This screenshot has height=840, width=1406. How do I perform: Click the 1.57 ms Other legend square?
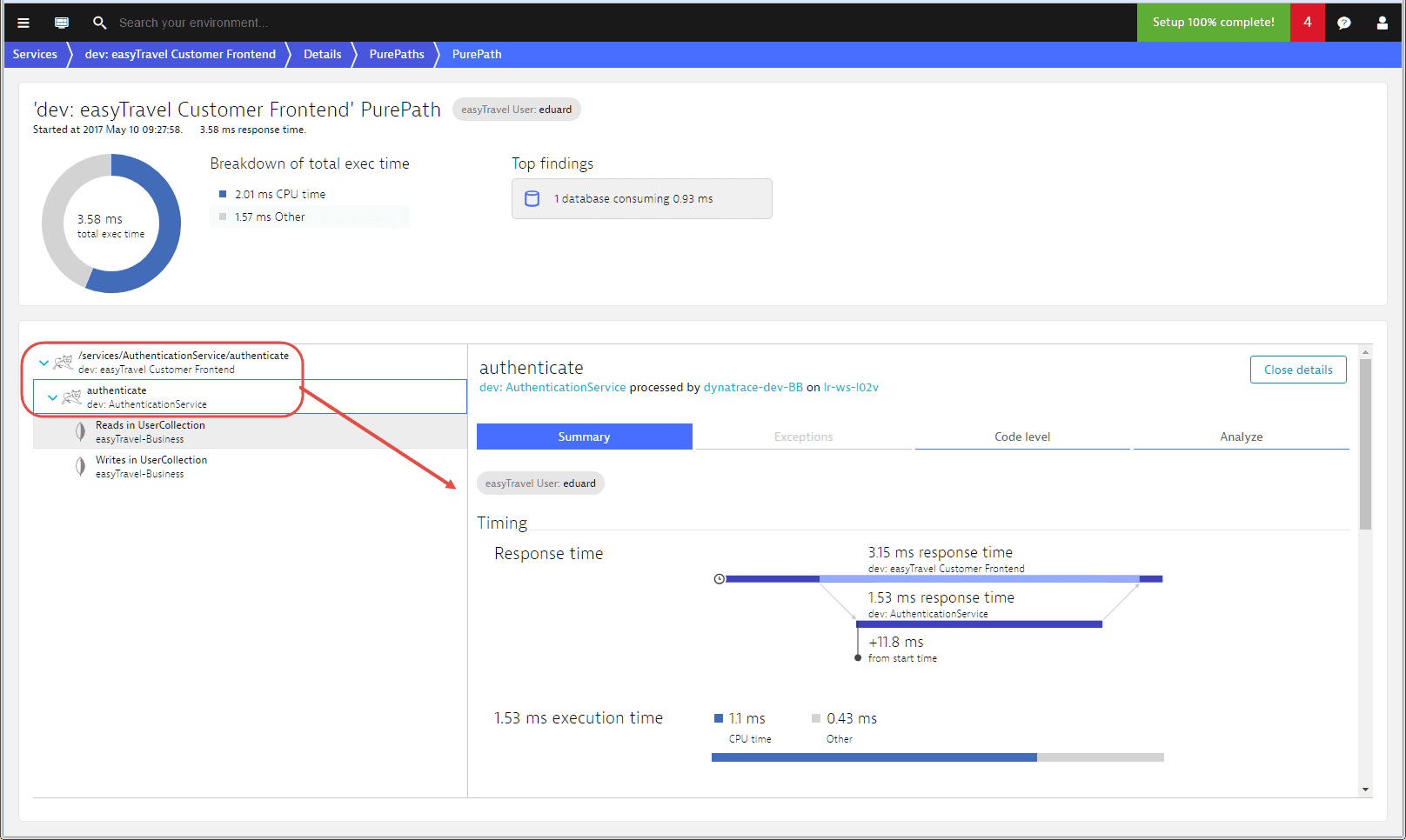223,217
